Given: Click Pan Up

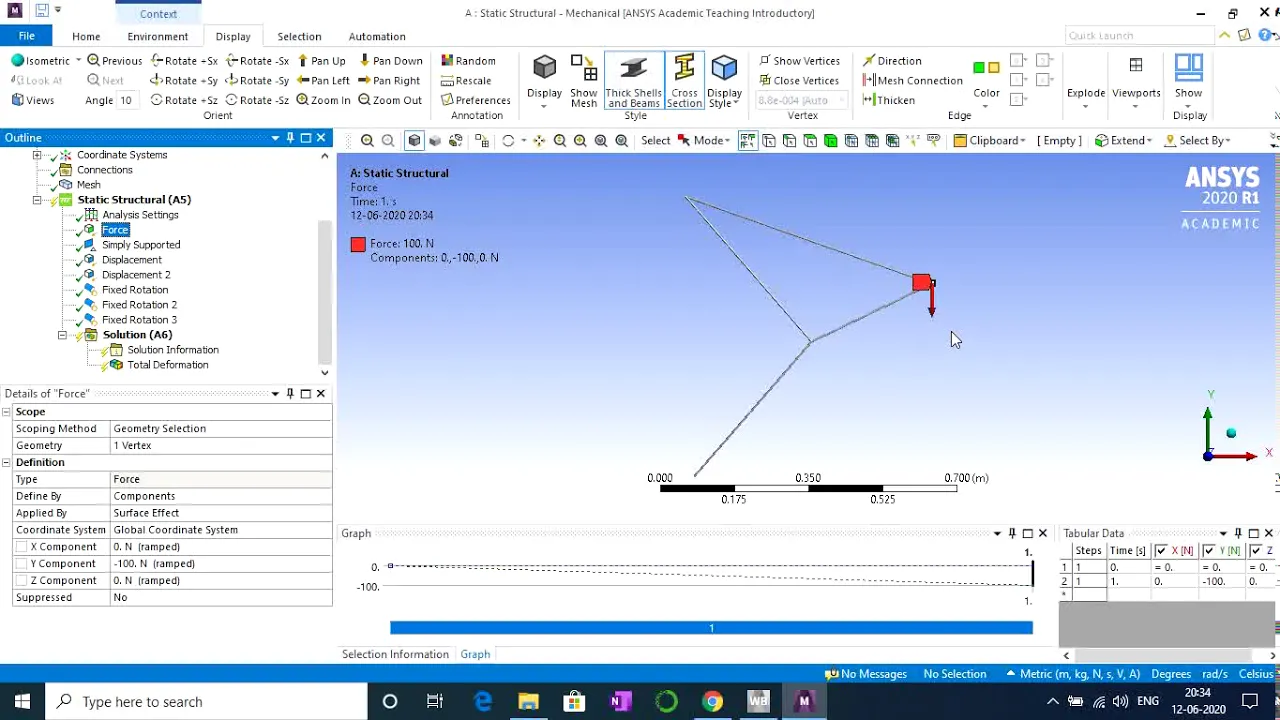Looking at the screenshot, I should click(322, 61).
